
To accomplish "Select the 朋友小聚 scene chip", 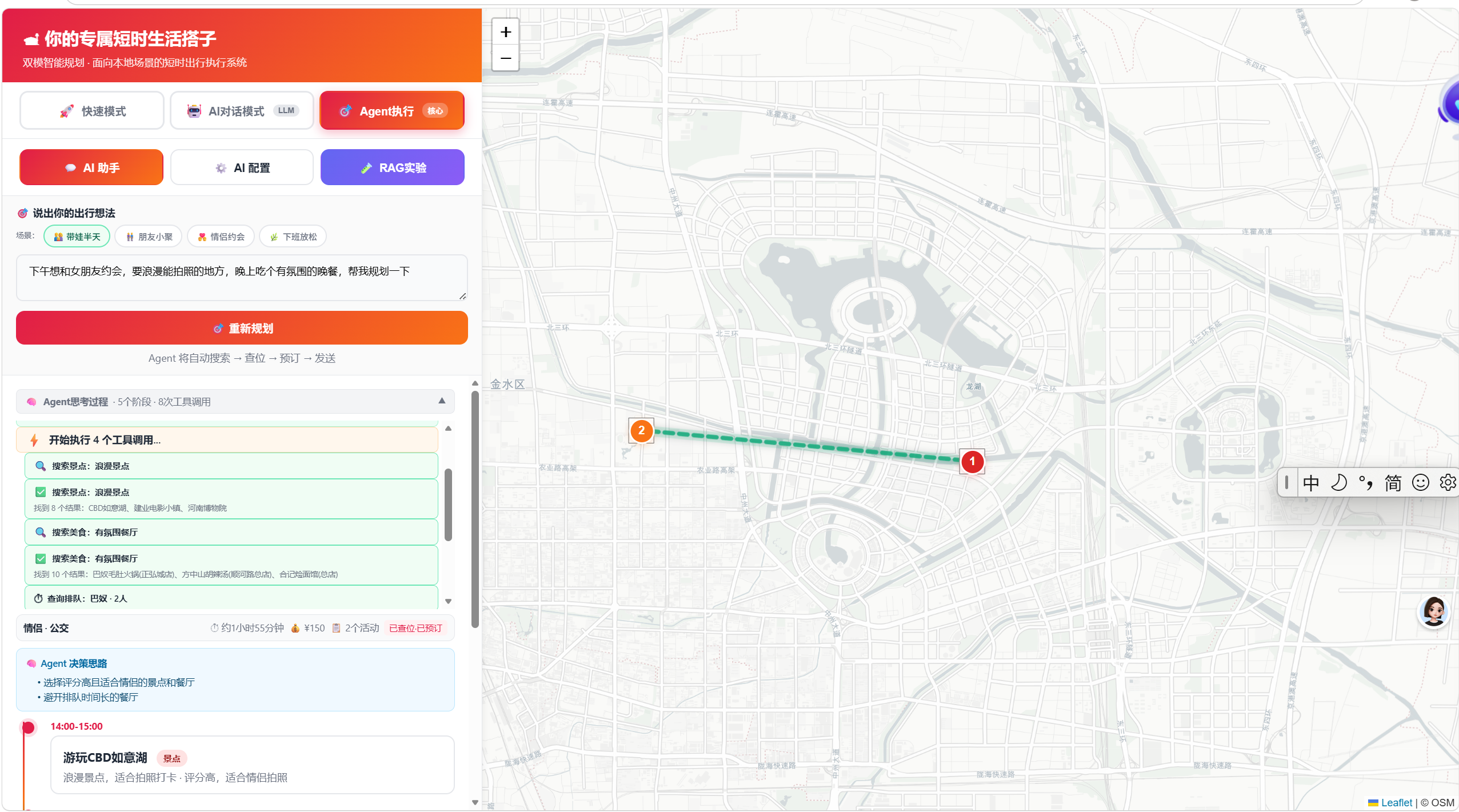I will coord(149,237).
